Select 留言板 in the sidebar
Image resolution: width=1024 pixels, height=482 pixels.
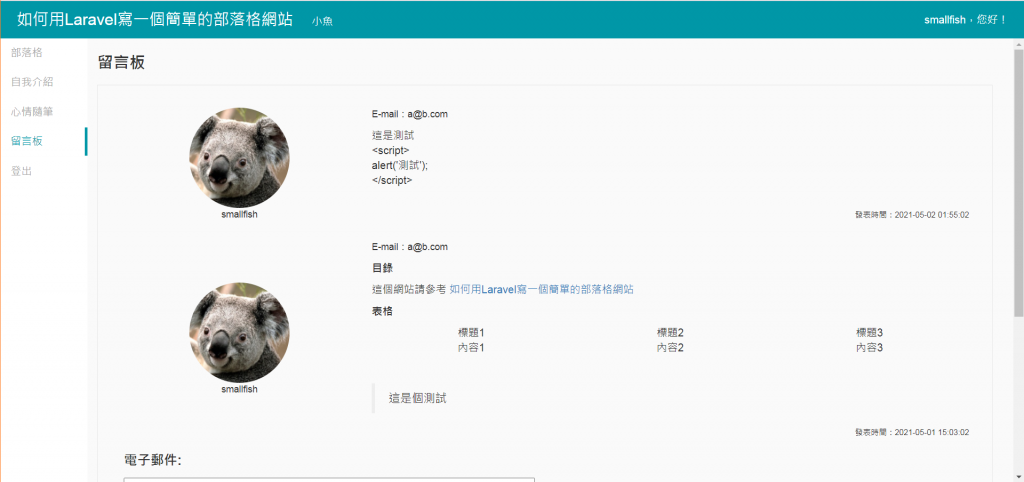pos(27,141)
